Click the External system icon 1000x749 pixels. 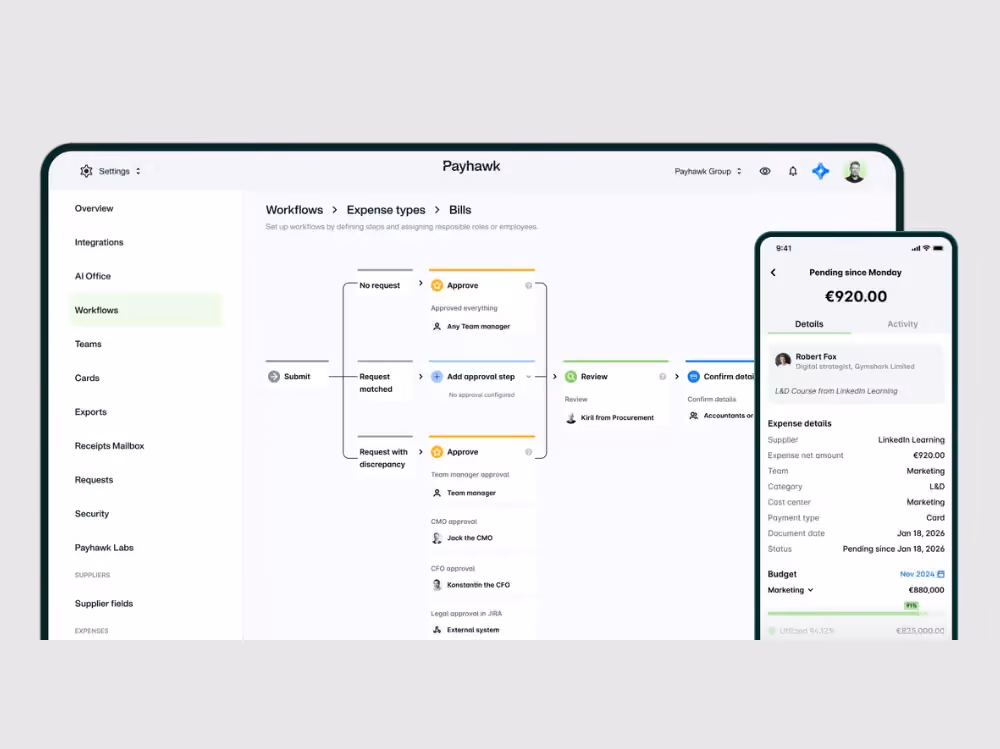point(437,630)
